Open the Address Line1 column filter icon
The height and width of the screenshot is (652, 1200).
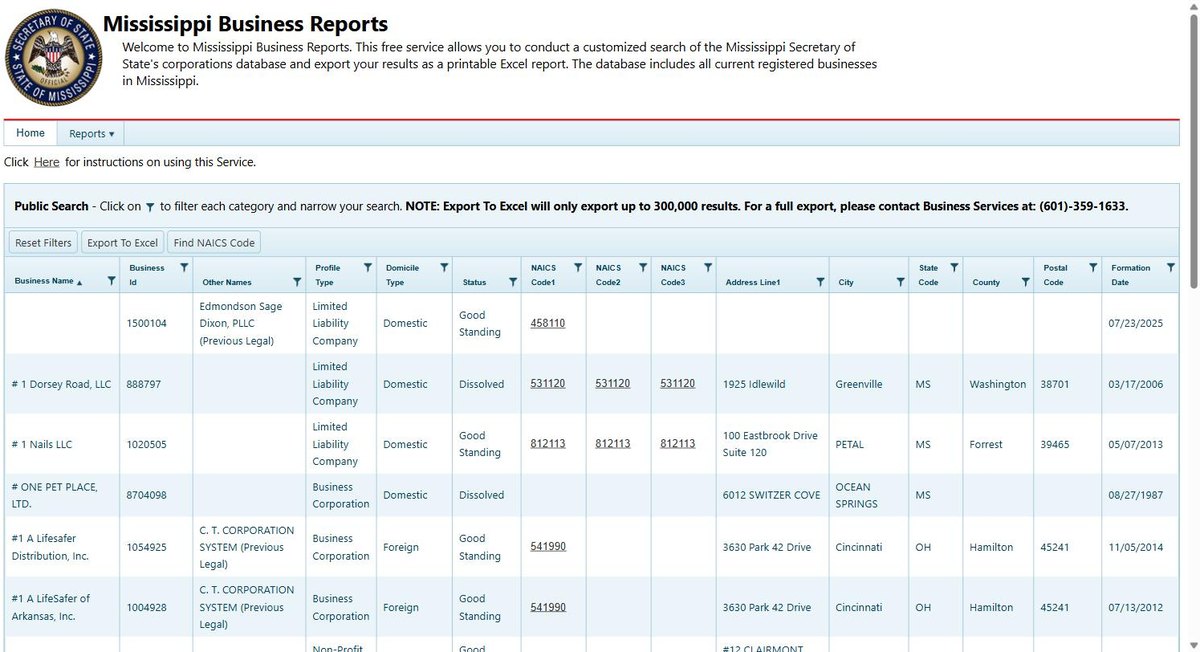(820, 282)
